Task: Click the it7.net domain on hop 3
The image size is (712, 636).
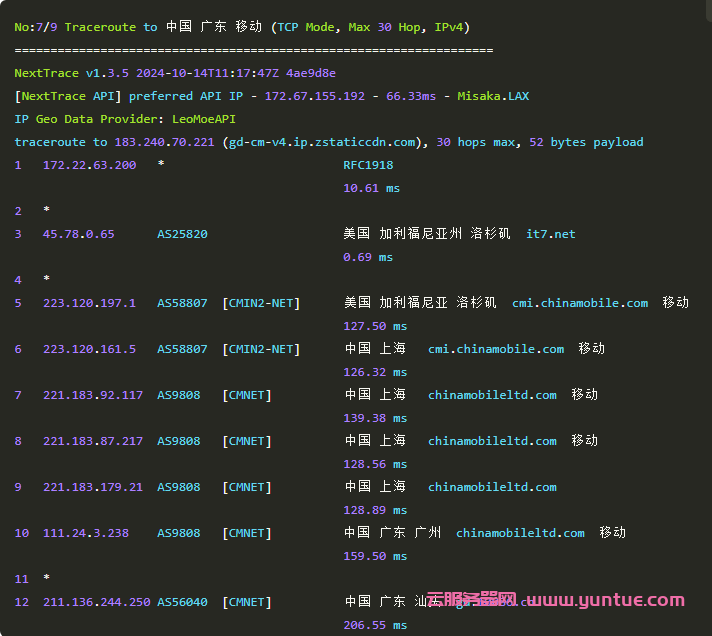Action: coord(551,234)
